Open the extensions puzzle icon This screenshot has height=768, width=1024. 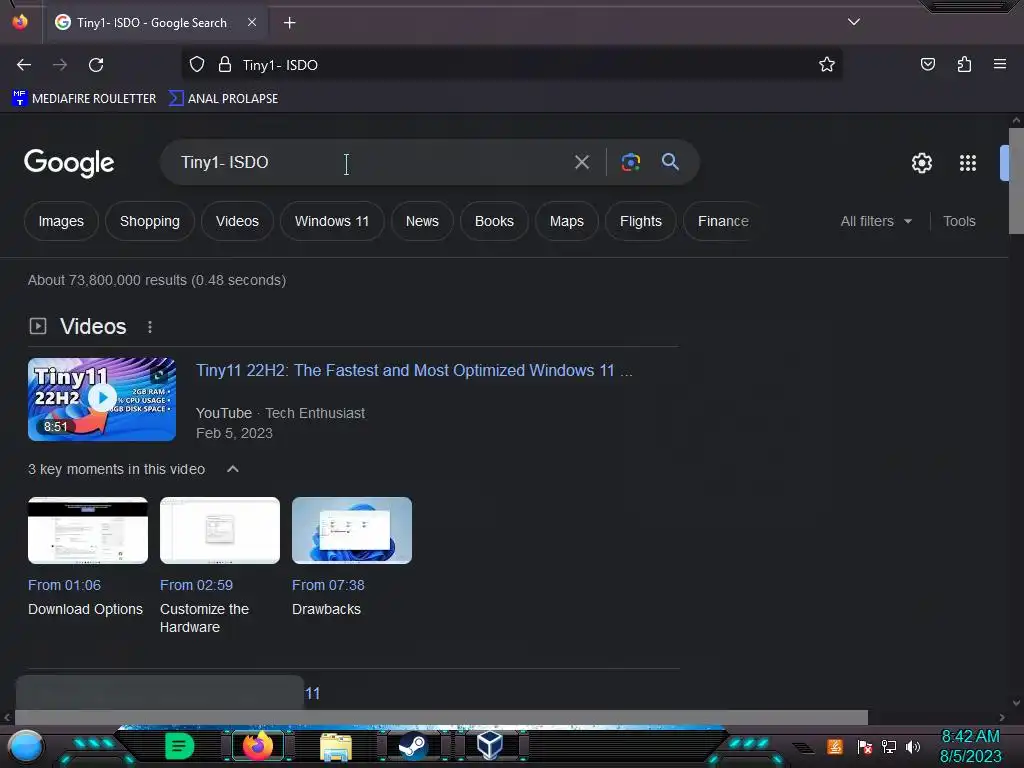(964, 64)
